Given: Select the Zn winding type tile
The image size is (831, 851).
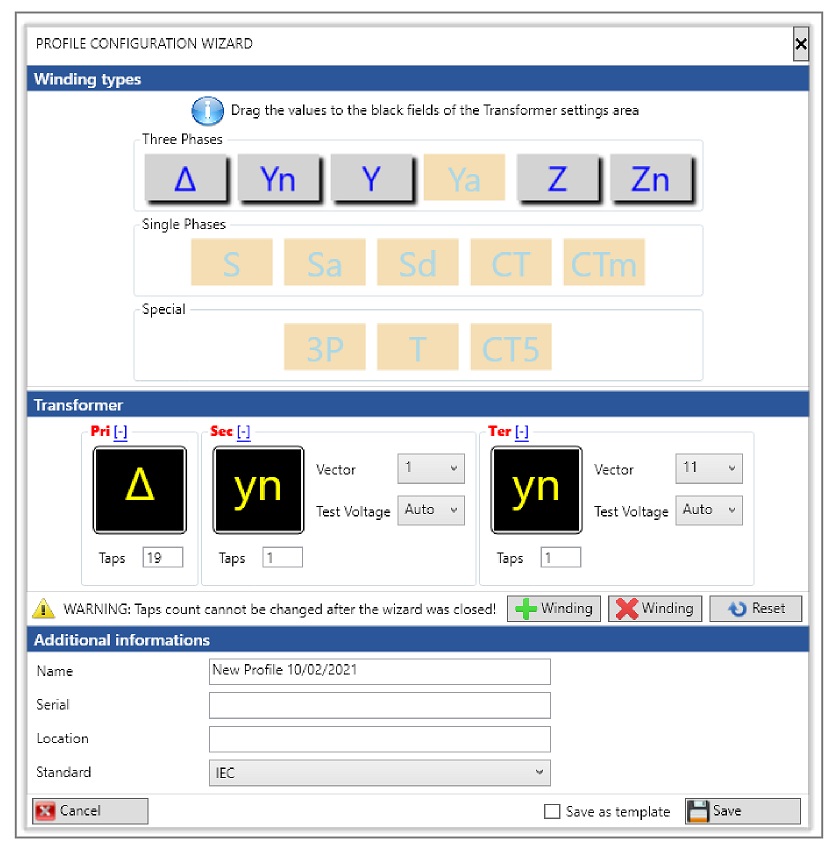Looking at the screenshot, I should (651, 178).
